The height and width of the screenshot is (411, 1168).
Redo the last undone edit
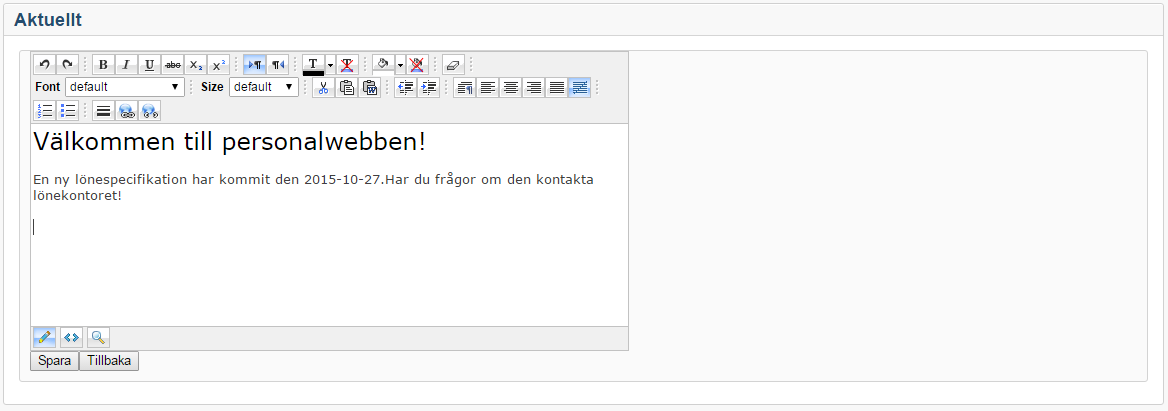68,64
